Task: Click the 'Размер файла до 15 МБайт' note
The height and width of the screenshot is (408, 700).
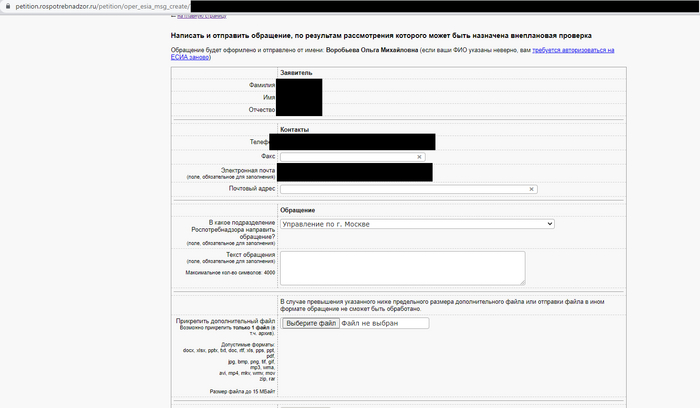Action: click(242, 391)
